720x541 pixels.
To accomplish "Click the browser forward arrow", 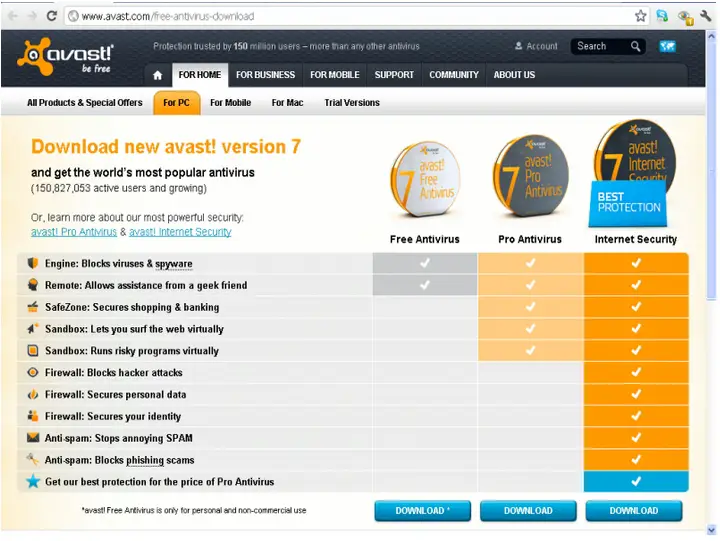I will coord(32,16).
